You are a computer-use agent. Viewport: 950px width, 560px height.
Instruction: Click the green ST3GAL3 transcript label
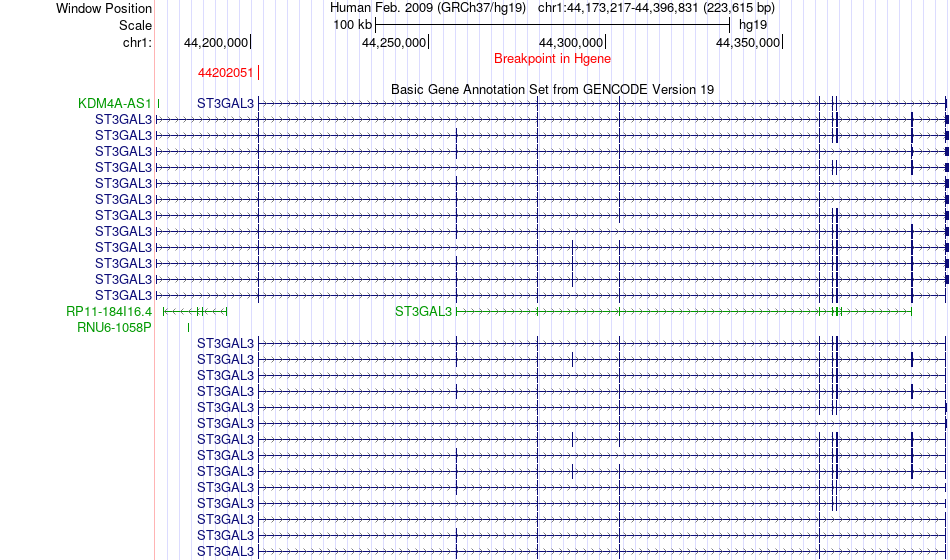click(x=423, y=311)
